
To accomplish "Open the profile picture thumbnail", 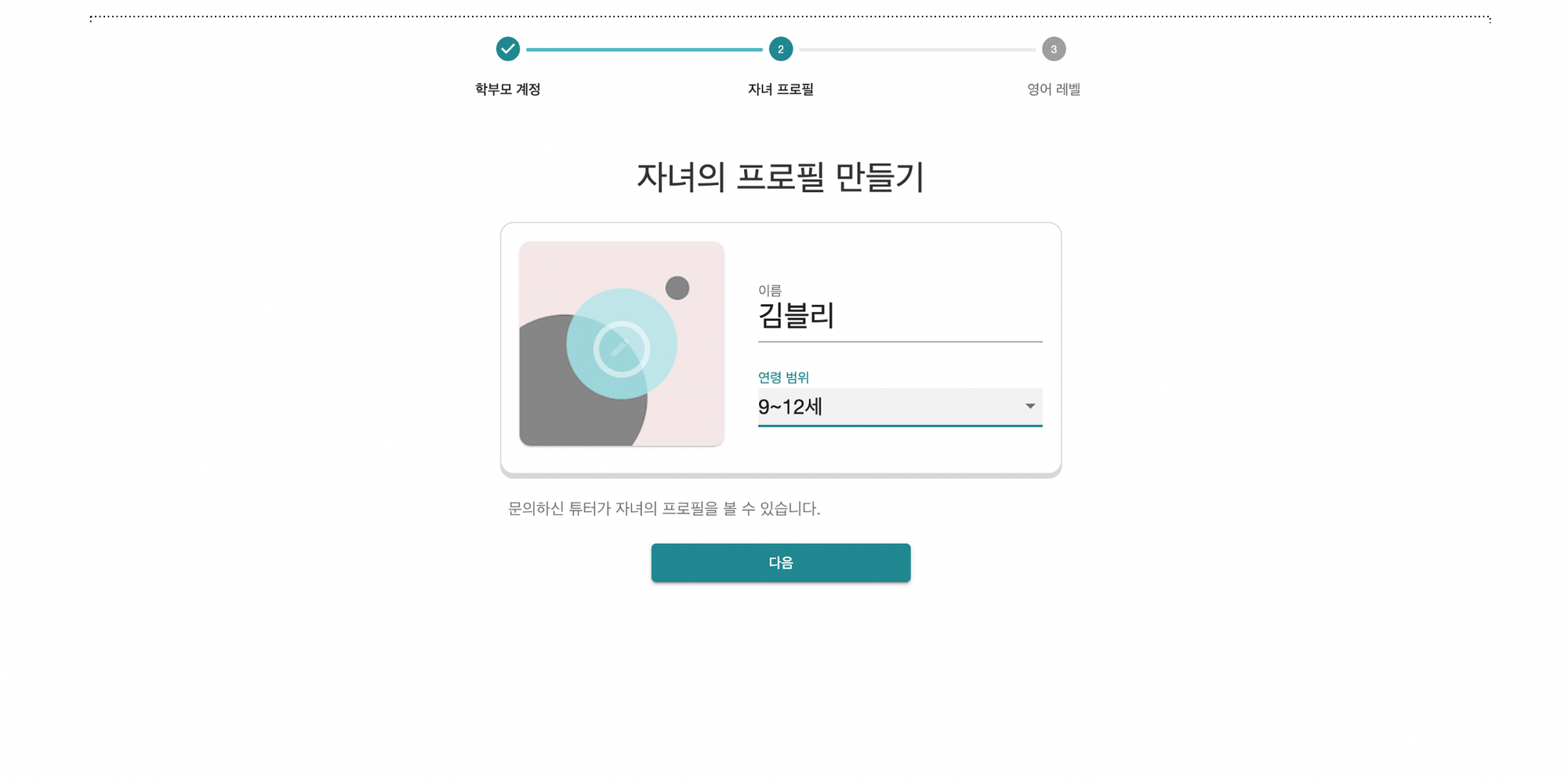I will click(x=622, y=343).
